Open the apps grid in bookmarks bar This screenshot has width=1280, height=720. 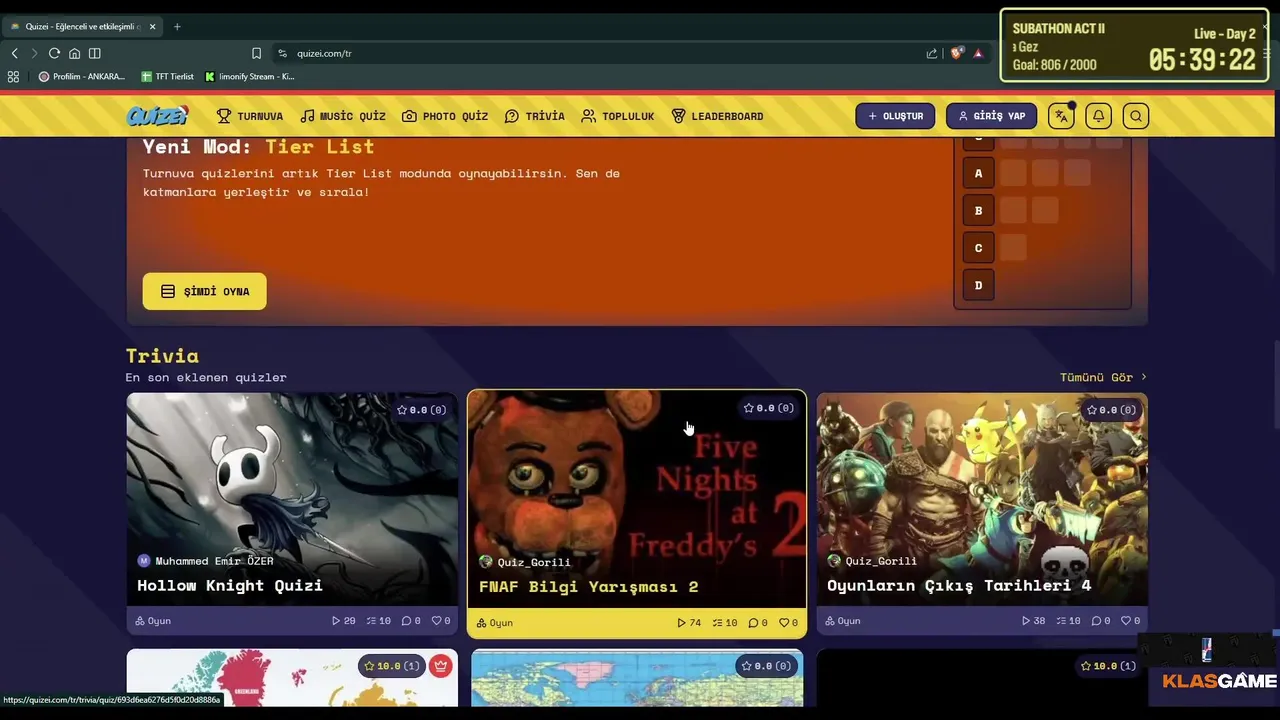[13, 76]
